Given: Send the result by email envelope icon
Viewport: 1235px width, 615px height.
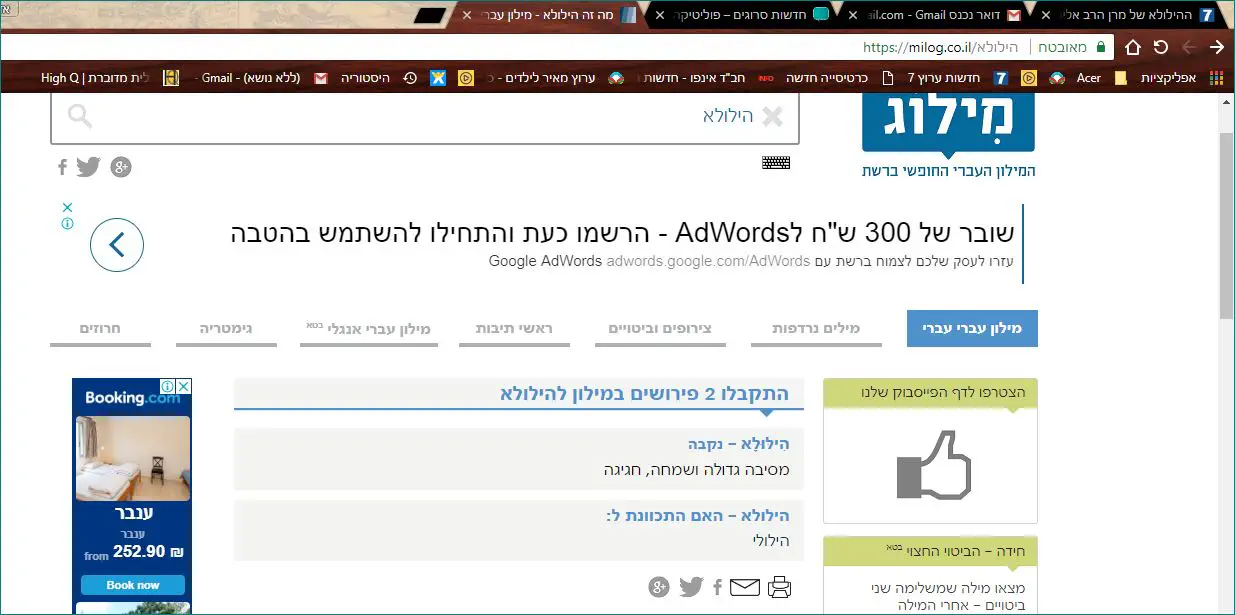Looking at the screenshot, I should [x=745, y=587].
